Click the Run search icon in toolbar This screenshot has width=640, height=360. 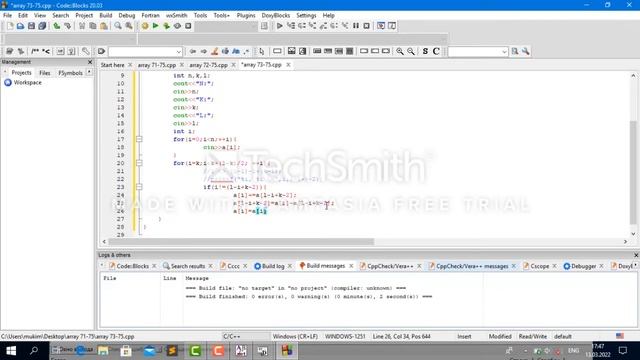tap(515, 51)
